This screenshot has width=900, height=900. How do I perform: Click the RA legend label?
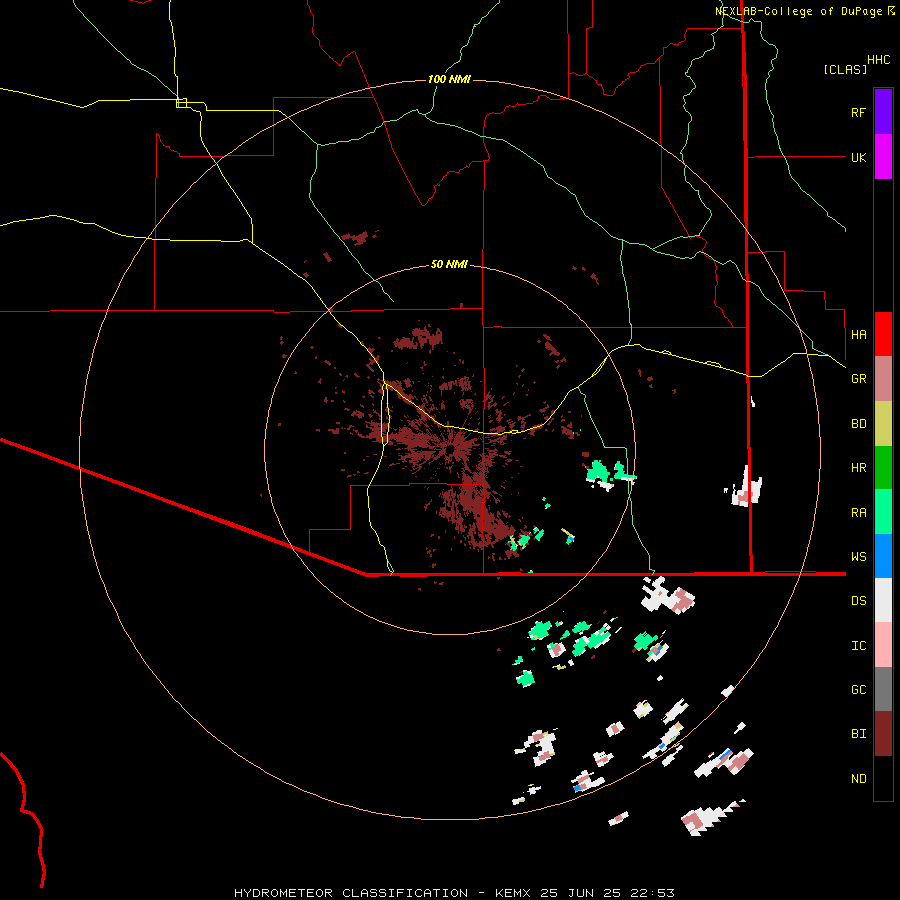pos(858,513)
